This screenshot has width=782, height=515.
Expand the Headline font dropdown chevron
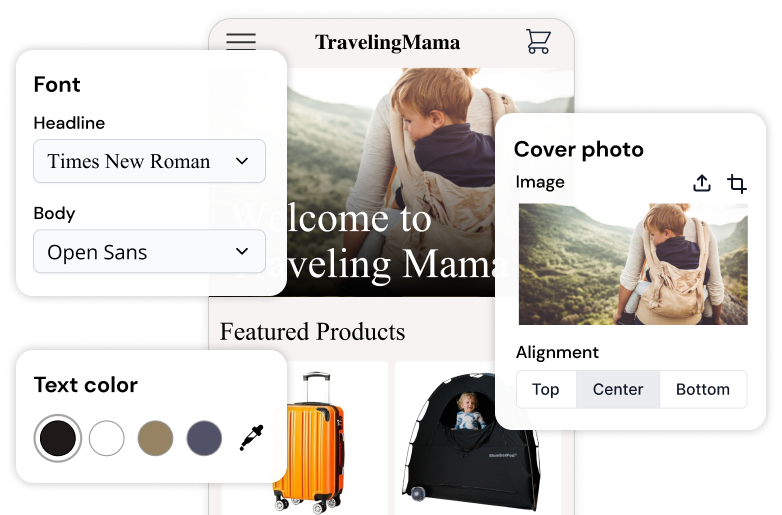pos(242,161)
